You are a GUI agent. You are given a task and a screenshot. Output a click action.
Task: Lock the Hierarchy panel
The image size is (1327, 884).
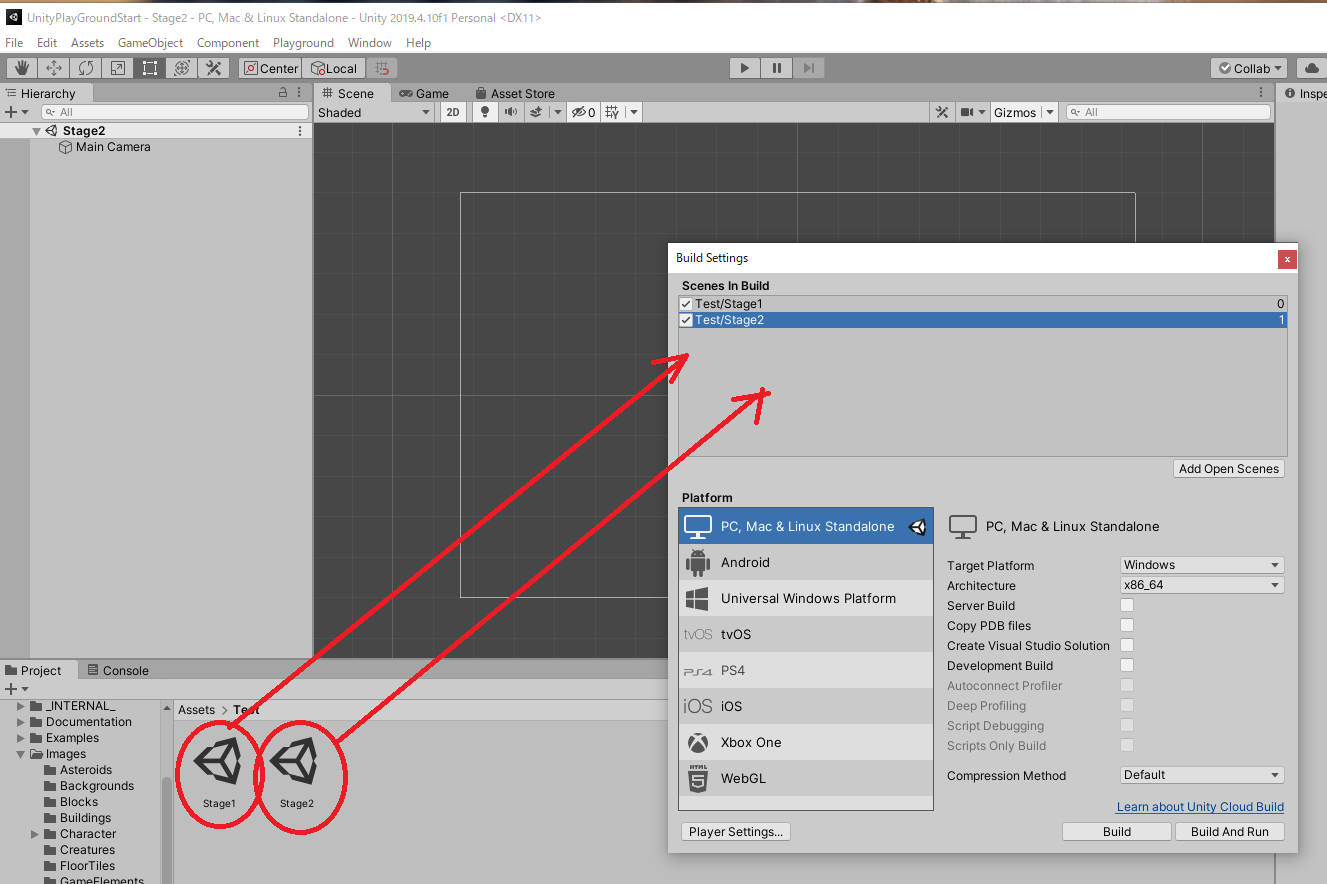pyautogui.click(x=283, y=92)
